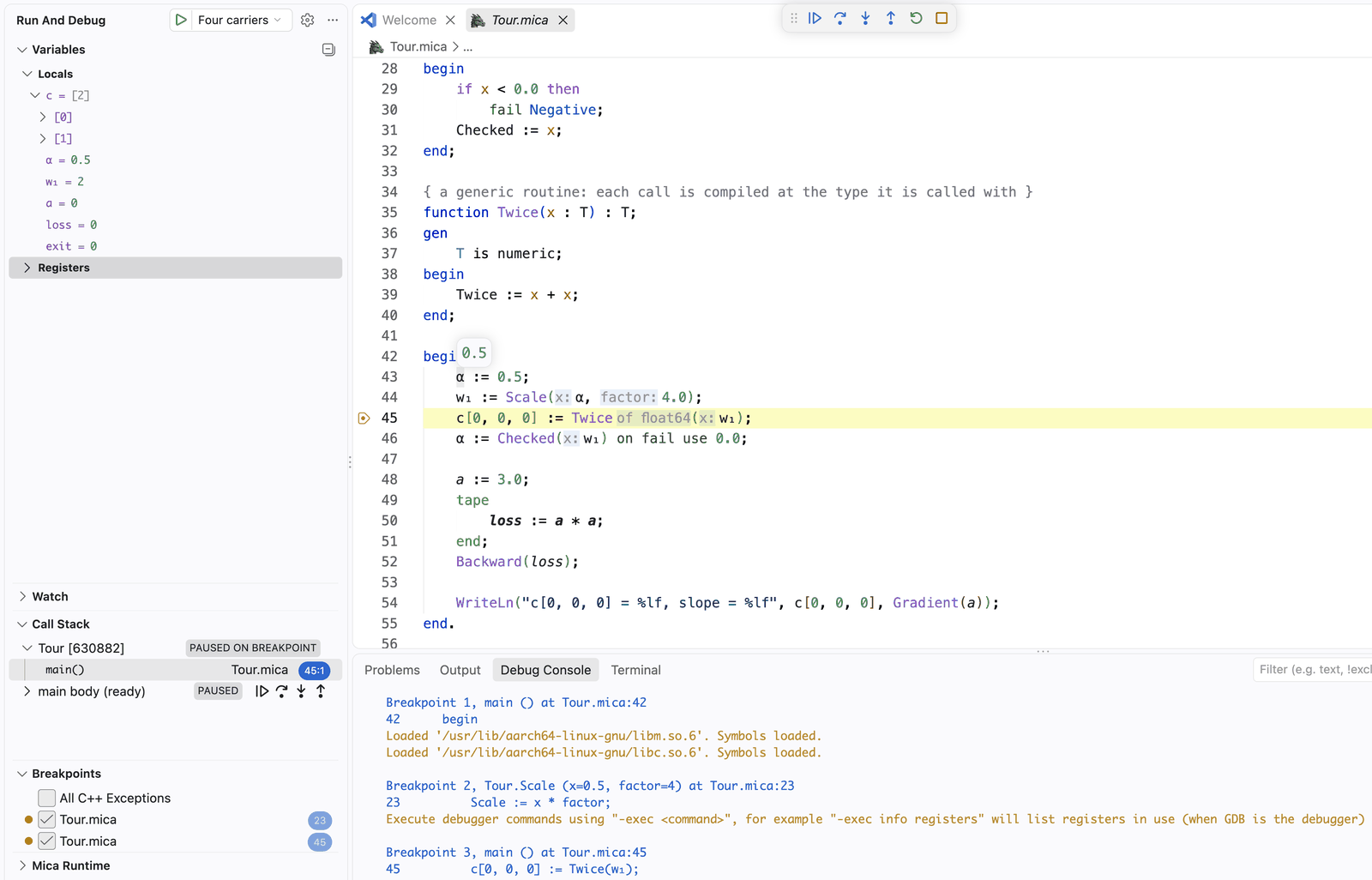
Task: Collapse the Breakpoints section
Action: click(x=22, y=774)
